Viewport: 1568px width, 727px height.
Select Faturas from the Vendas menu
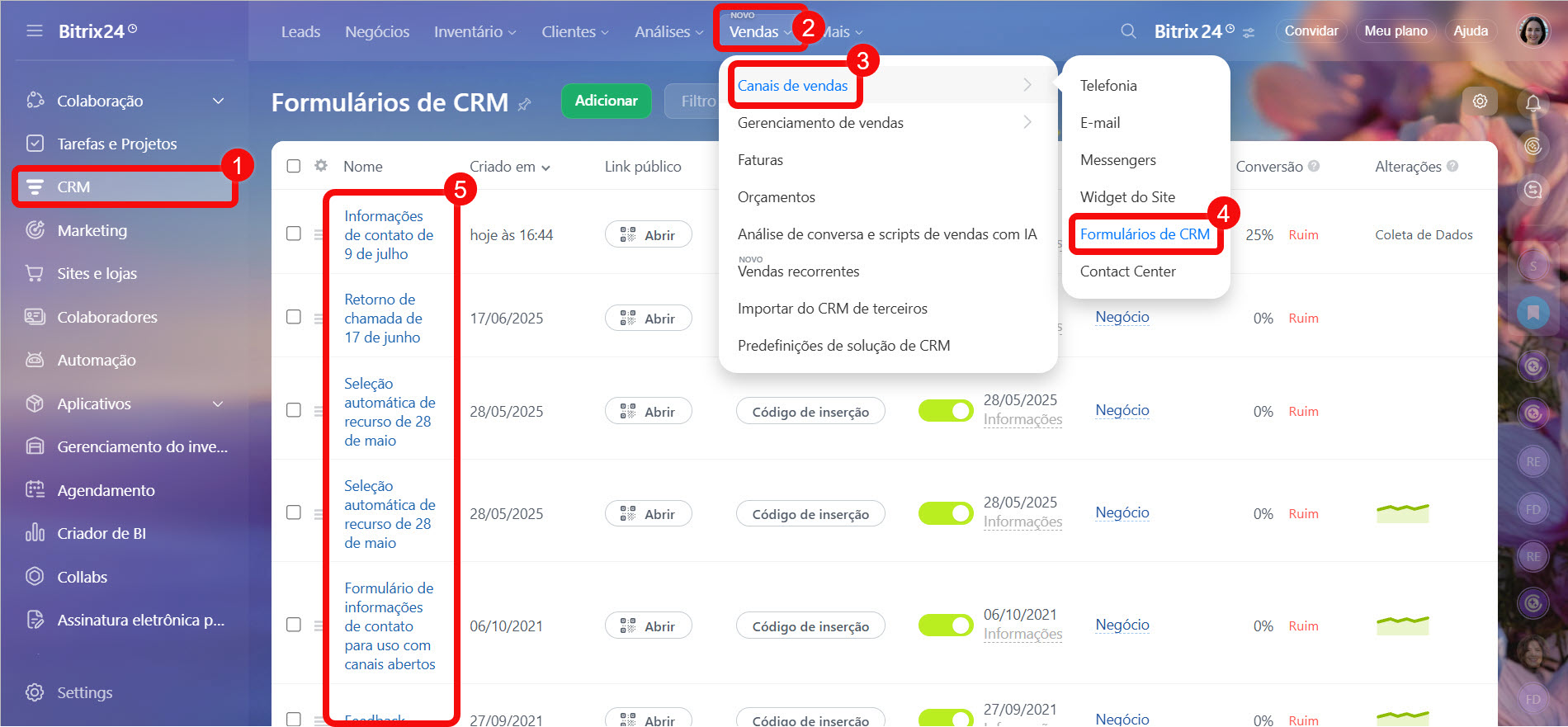[x=760, y=160]
